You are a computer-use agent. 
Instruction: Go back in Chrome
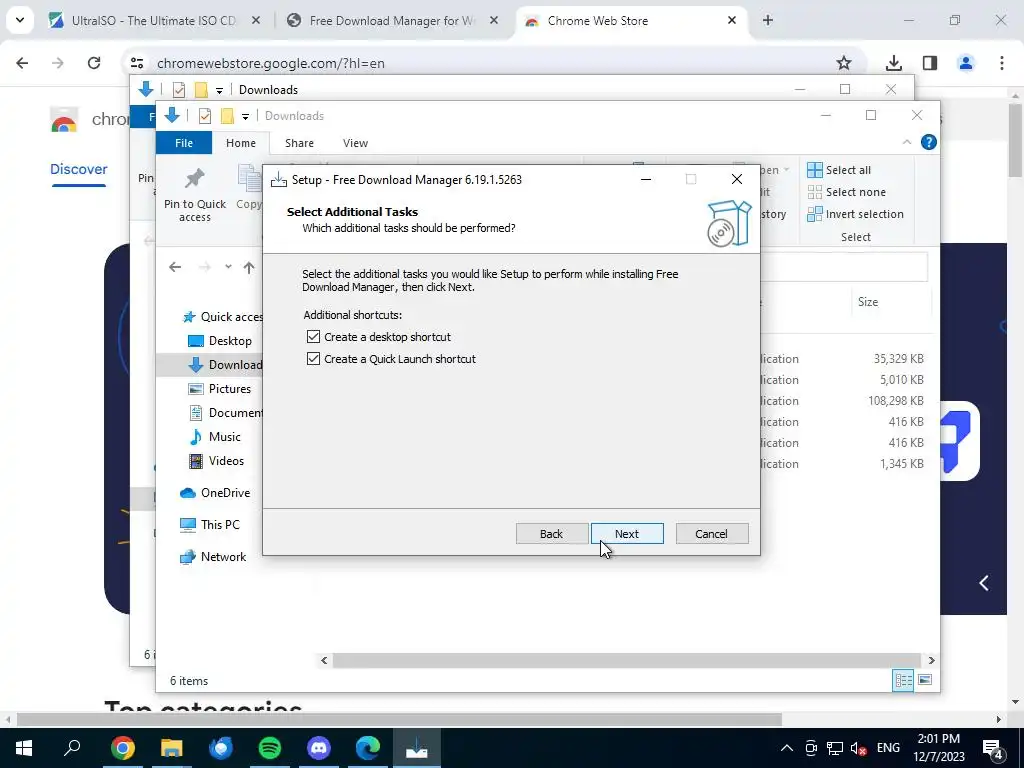[x=22, y=63]
